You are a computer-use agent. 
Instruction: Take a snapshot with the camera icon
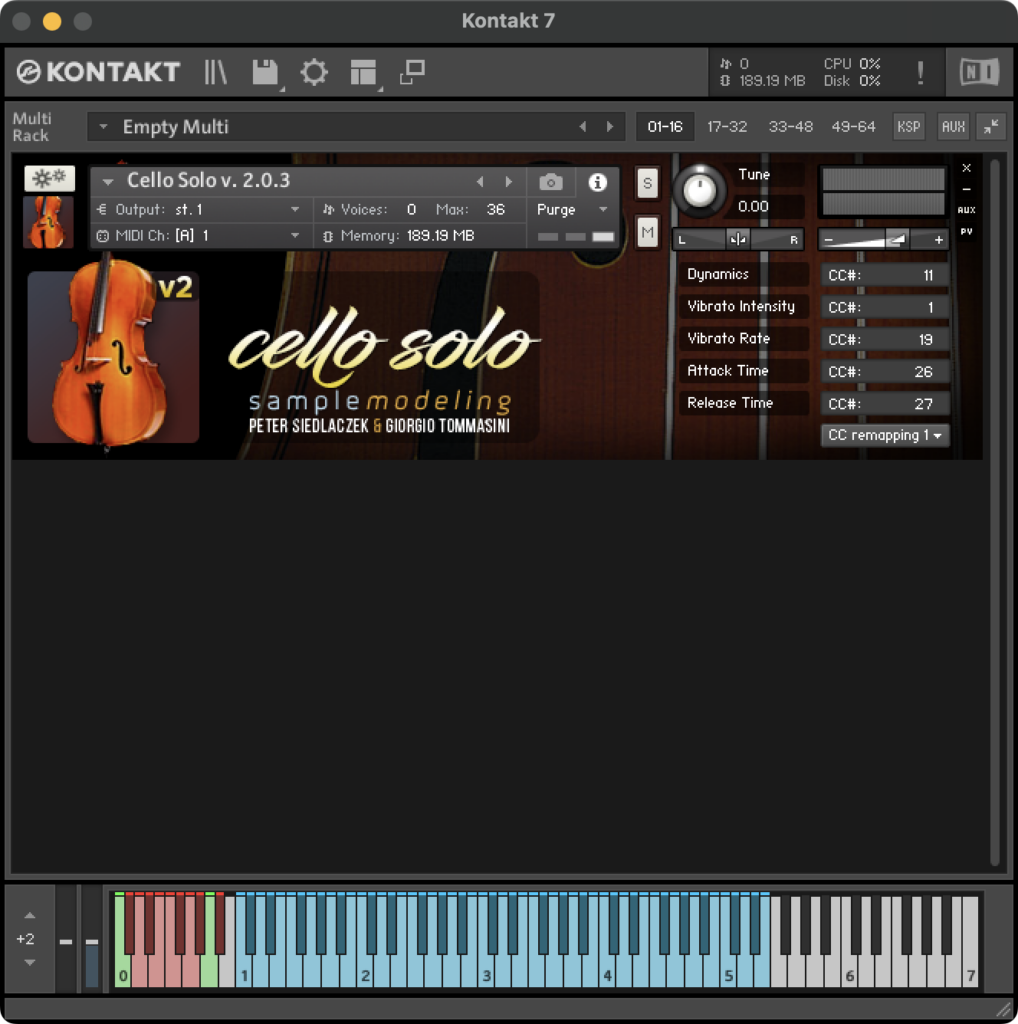(550, 182)
